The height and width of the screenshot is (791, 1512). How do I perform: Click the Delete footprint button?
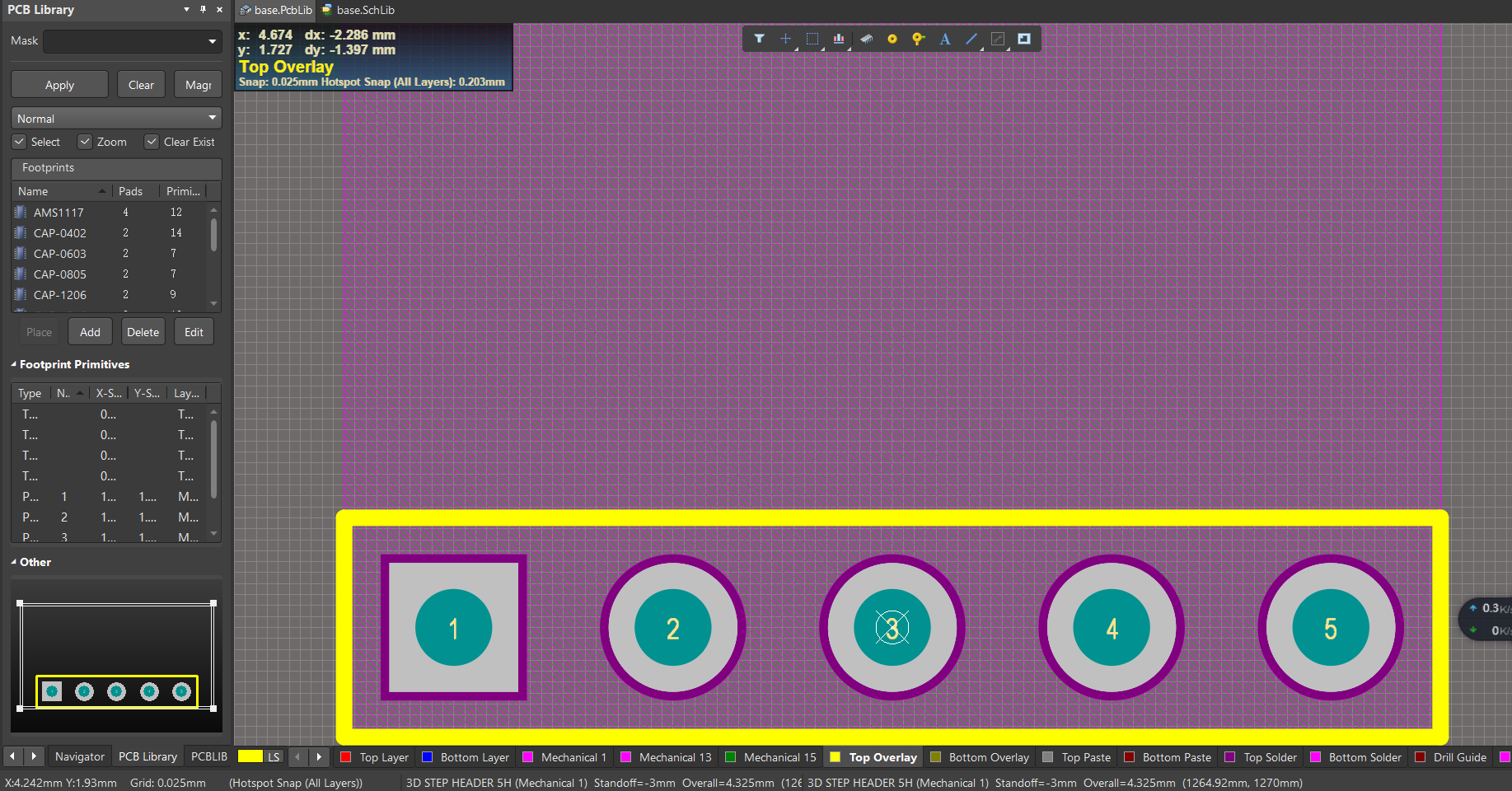click(143, 332)
